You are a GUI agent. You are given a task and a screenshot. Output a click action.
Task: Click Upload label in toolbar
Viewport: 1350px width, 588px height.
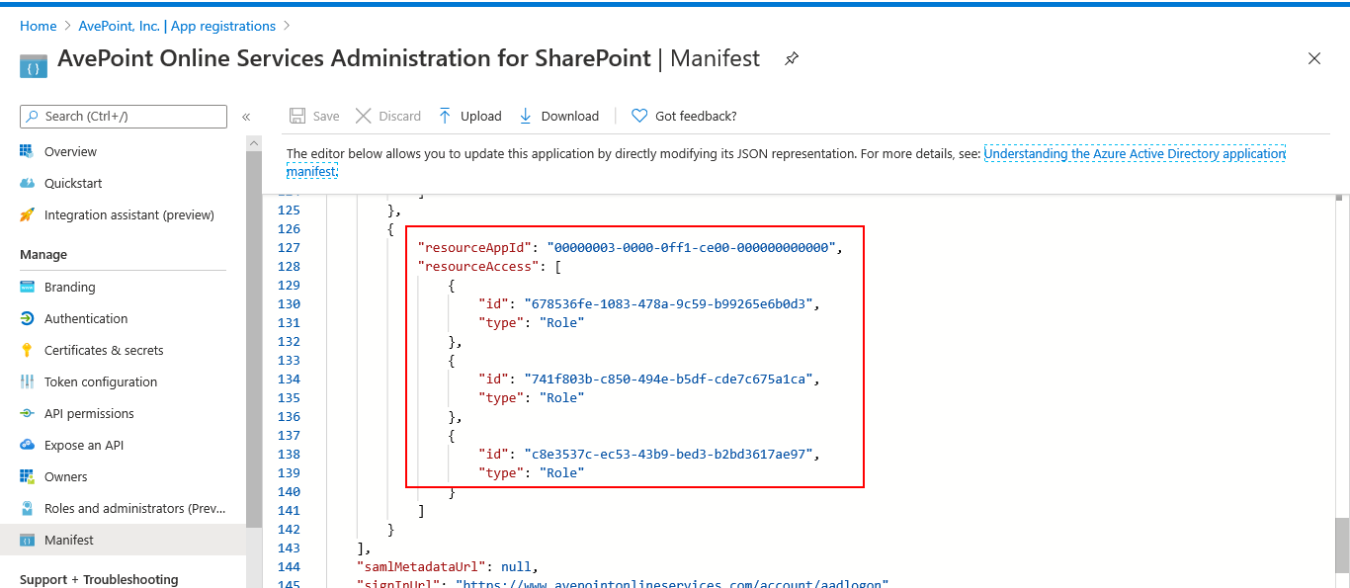coord(481,116)
